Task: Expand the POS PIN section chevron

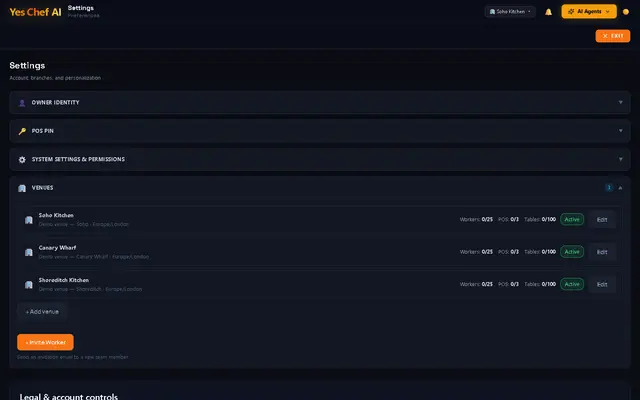Action: (x=620, y=131)
